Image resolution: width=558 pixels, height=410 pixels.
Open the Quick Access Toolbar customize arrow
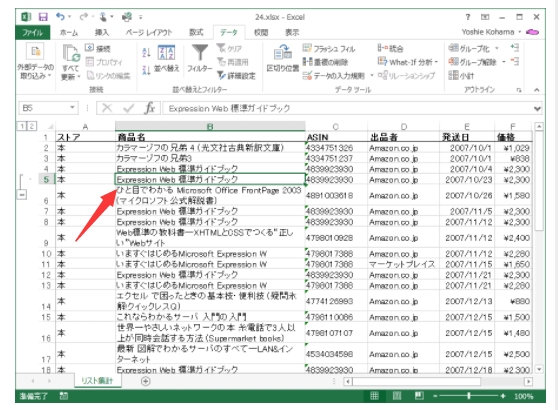point(141,17)
